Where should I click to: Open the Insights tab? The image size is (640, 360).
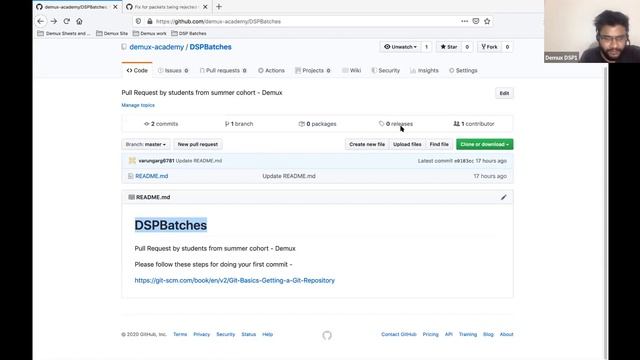tap(424, 71)
